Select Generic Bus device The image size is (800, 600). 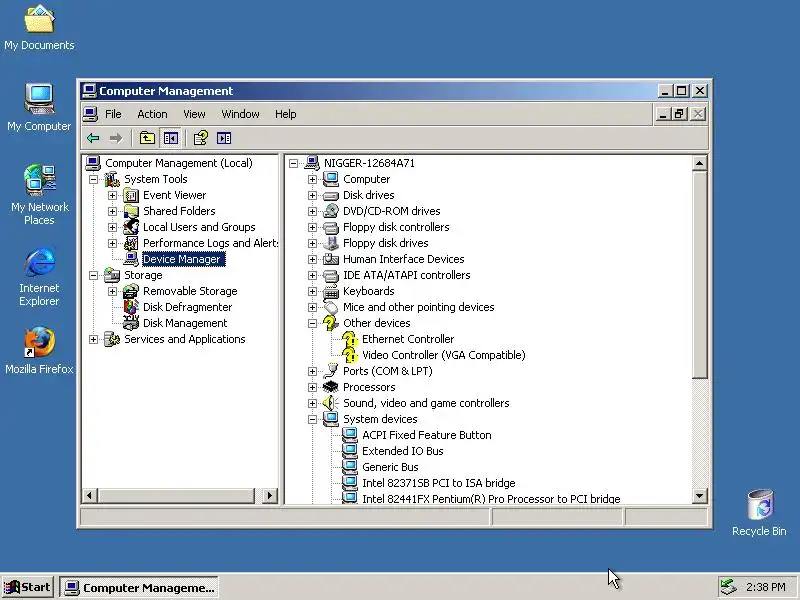pos(390,467)
